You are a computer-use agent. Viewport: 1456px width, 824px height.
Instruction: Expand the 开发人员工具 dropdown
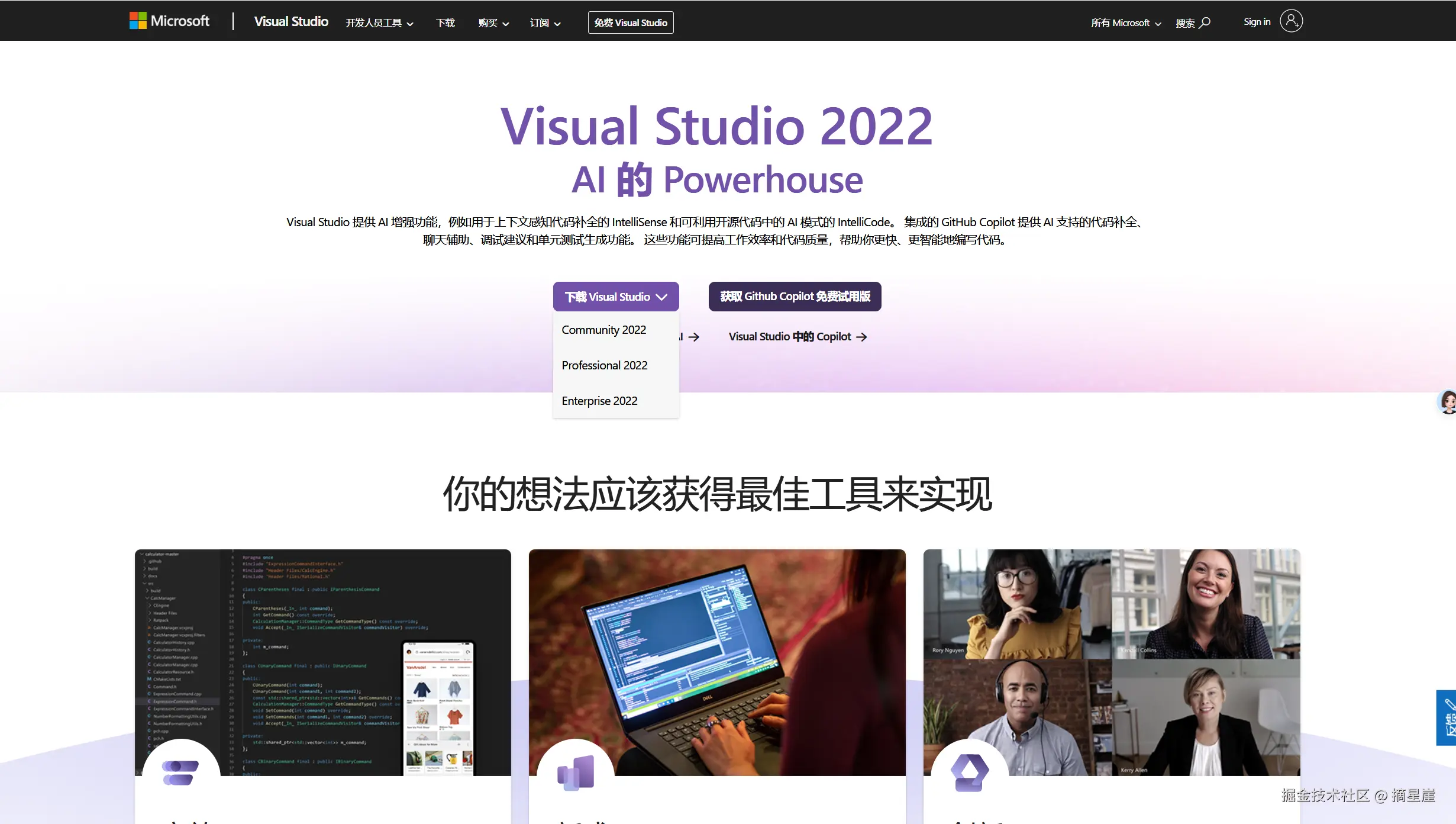379,22
